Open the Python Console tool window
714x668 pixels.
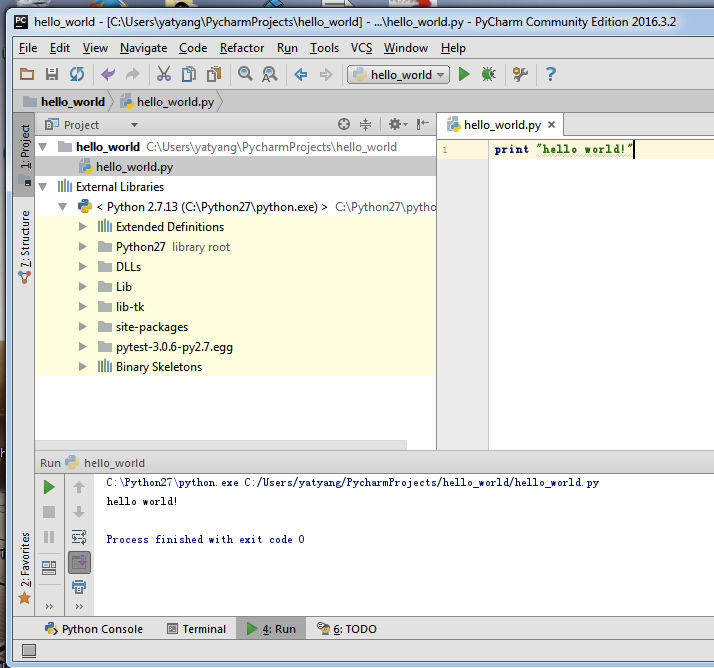tap(94, 629)
